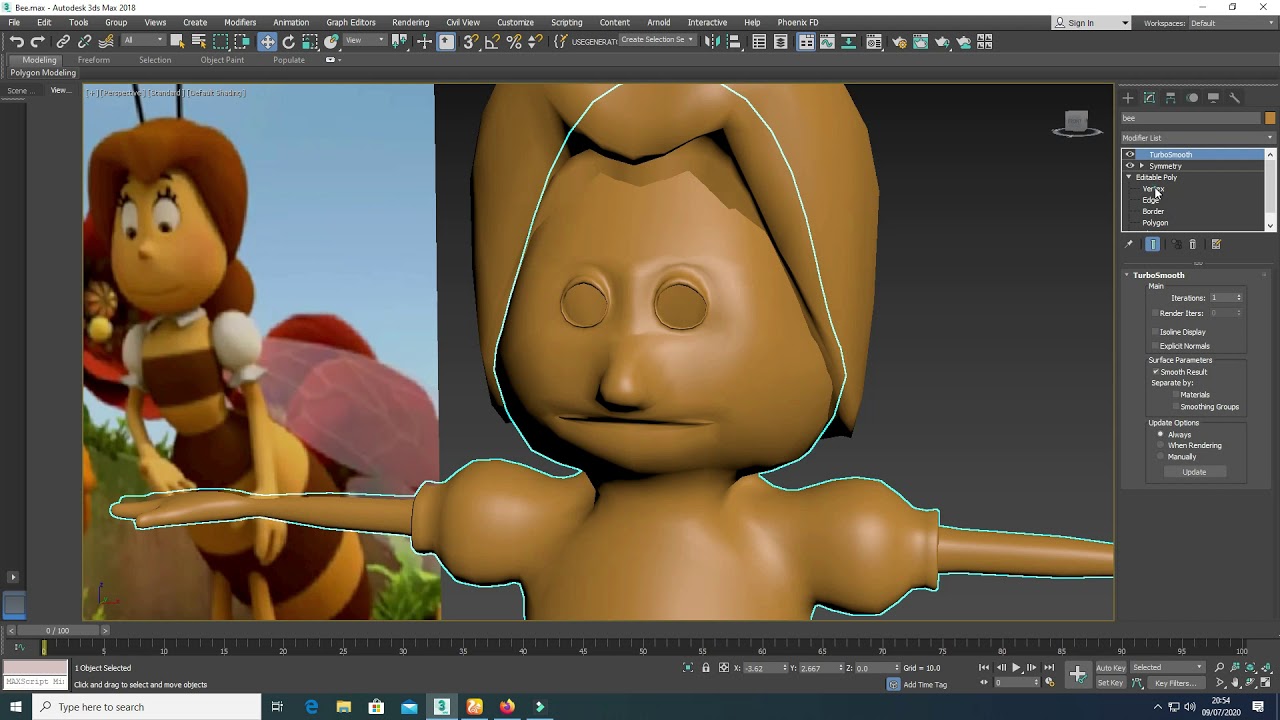Click the time slider 0 / 100 handle
This screenshot has height=720, width=1280.
(x=58, y=631)
